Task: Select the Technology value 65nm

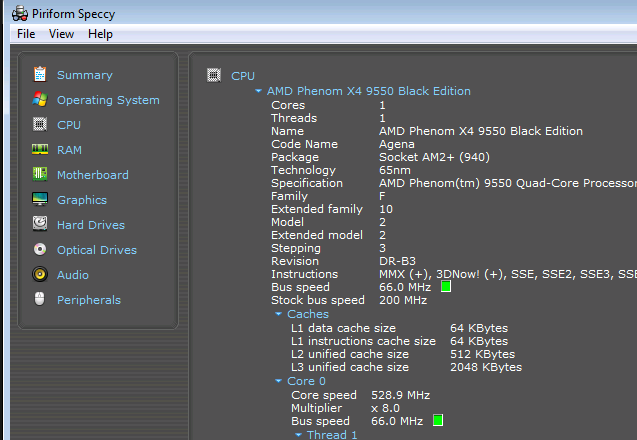Action: coord(395,170)
